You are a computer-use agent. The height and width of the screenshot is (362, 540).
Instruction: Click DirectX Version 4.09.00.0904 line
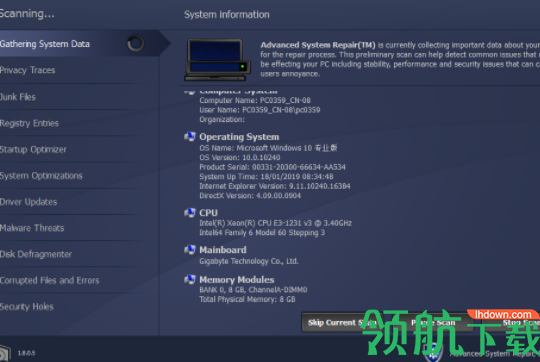[250, 196]
